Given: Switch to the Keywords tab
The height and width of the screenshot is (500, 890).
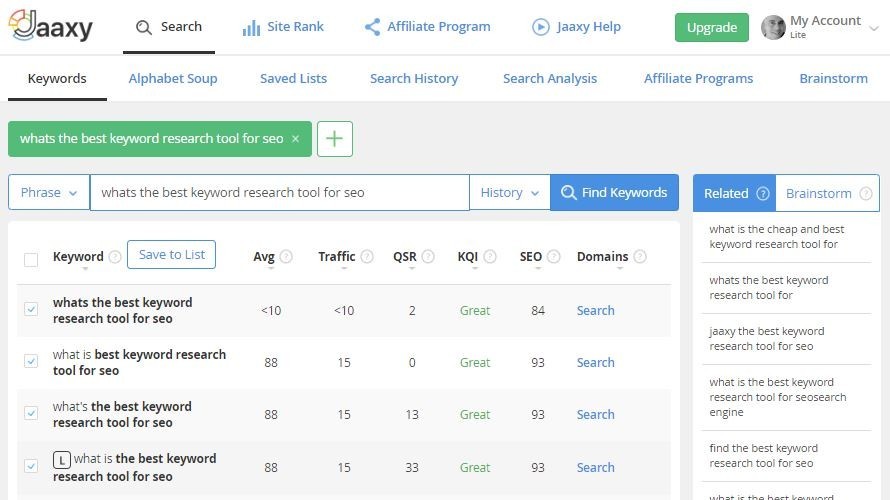Looking at the screenshot, I should (57, 78).
